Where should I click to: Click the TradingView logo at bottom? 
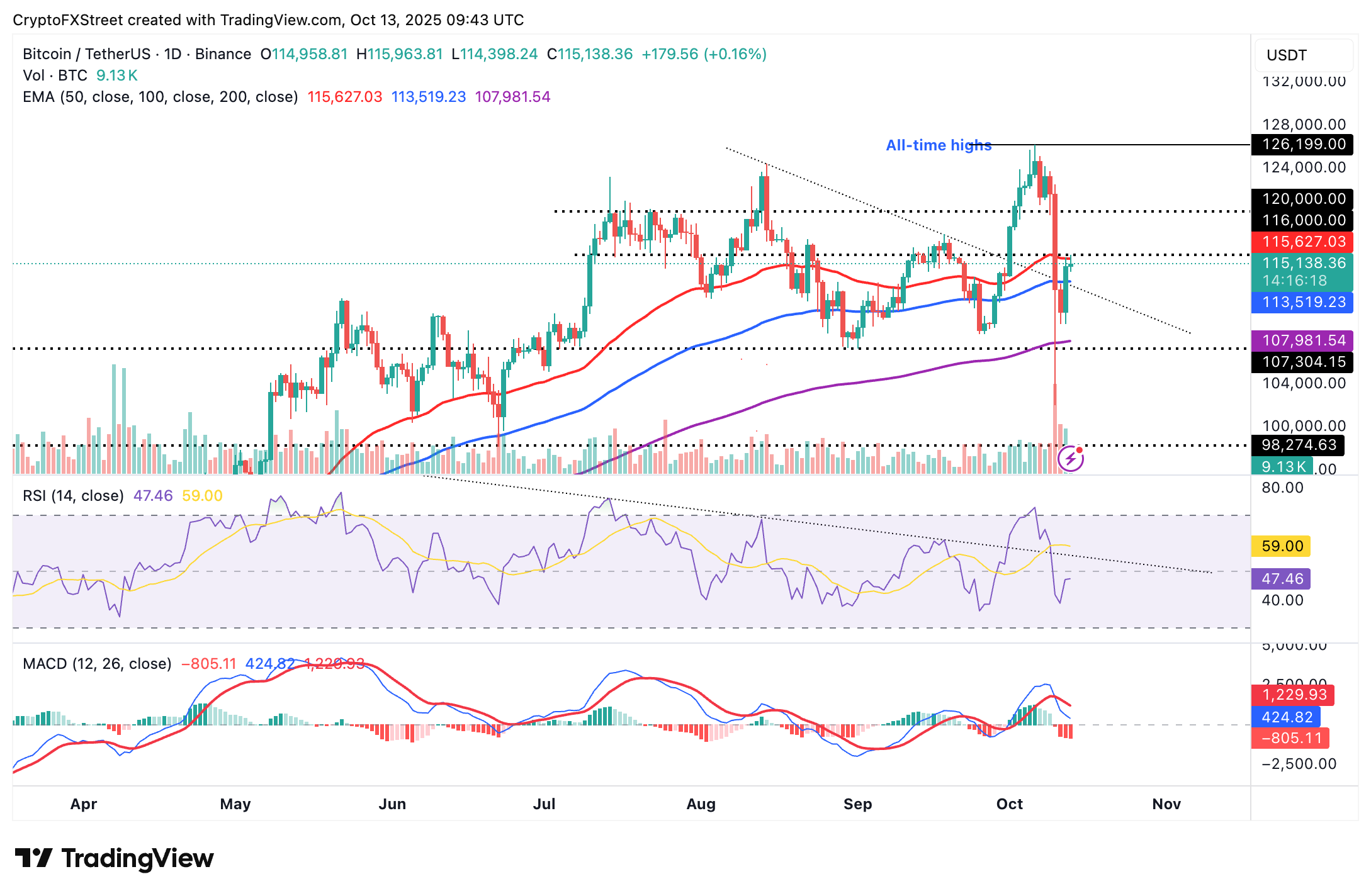[x=114, y=858]
